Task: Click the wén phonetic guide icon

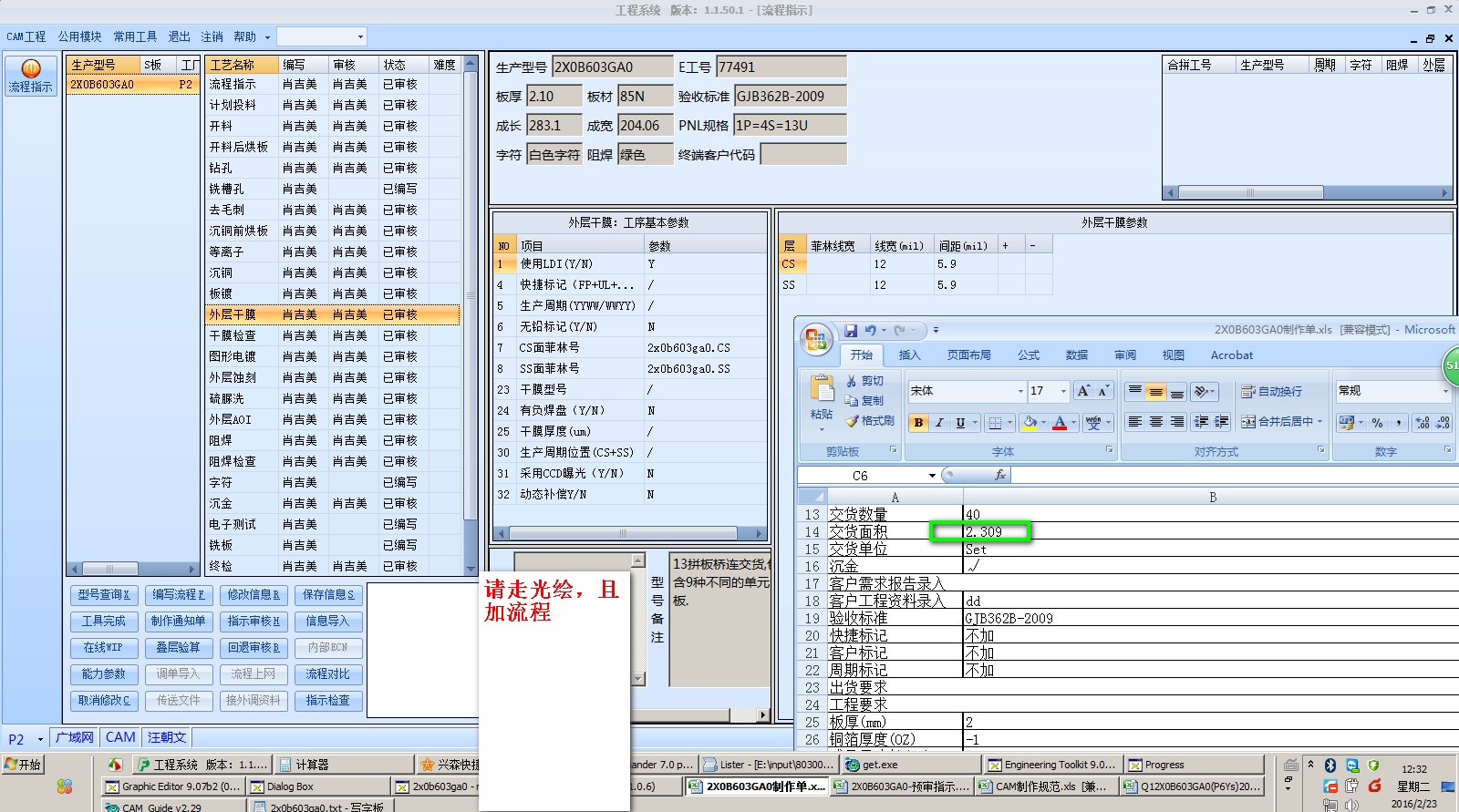Action: [1093, 423]
